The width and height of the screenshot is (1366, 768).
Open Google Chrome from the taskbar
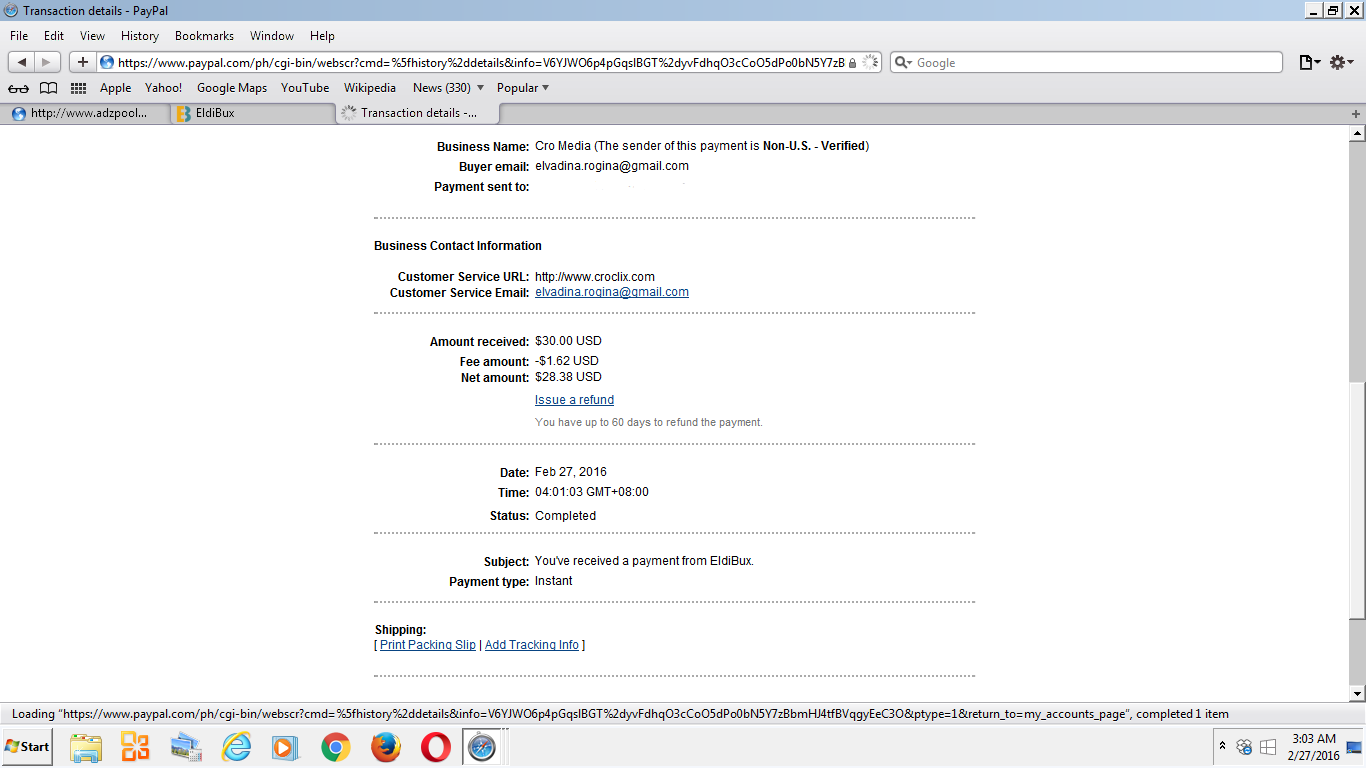(335, 747)
